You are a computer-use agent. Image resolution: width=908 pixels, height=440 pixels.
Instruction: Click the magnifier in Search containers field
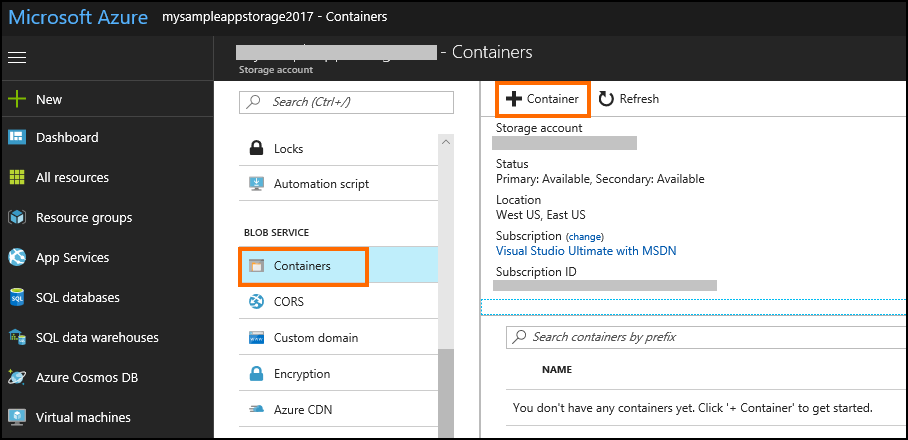tap(520, 336)
